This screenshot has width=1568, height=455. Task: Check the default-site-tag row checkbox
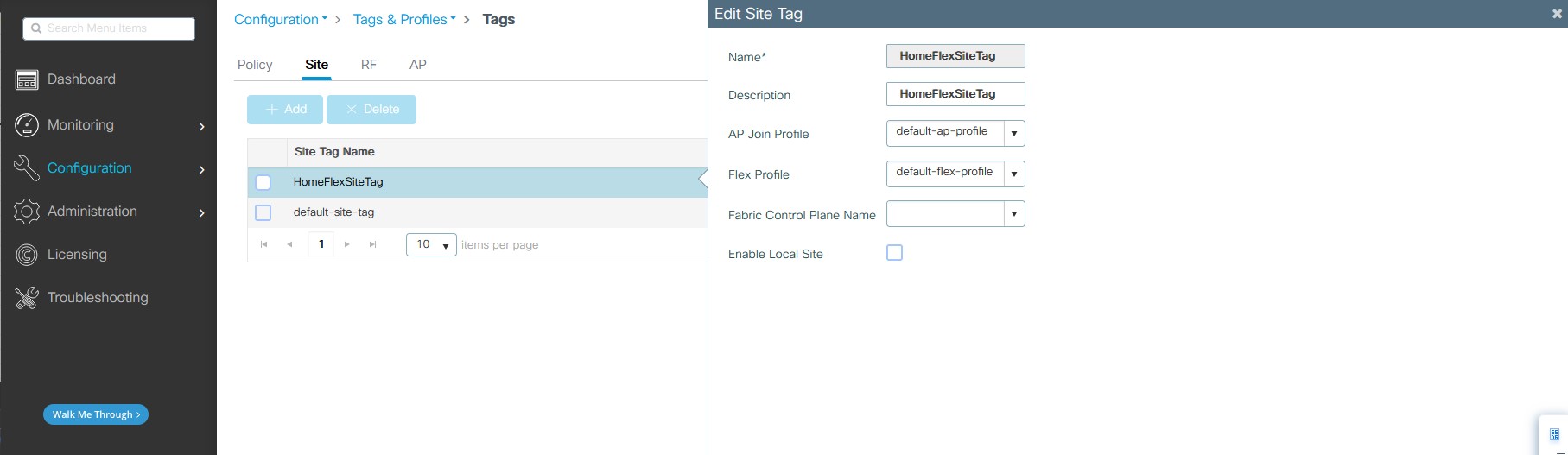click(x=263, y=212)
